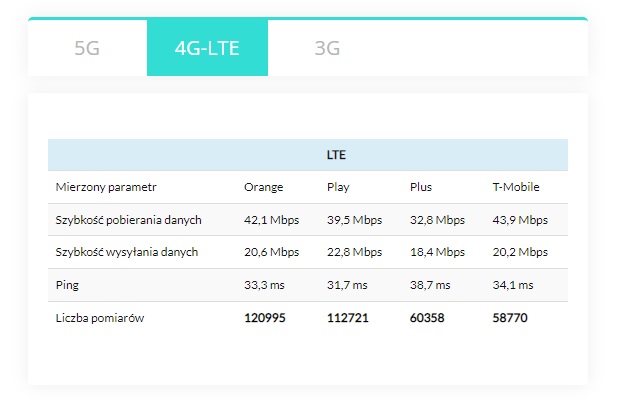Click the 'Mierzony parametr' column label
Viewport: 617px width, 412px height.
(106, 187)
